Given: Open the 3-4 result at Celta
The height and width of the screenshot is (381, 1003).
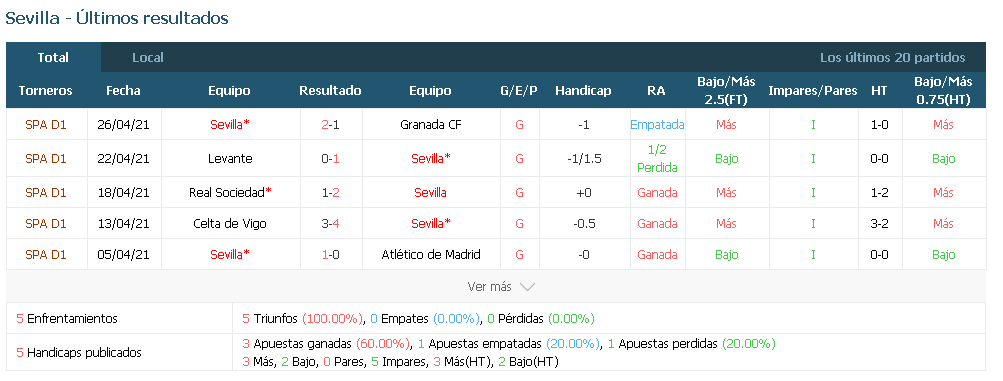Looking at the screenshot, I should [330, 224].
